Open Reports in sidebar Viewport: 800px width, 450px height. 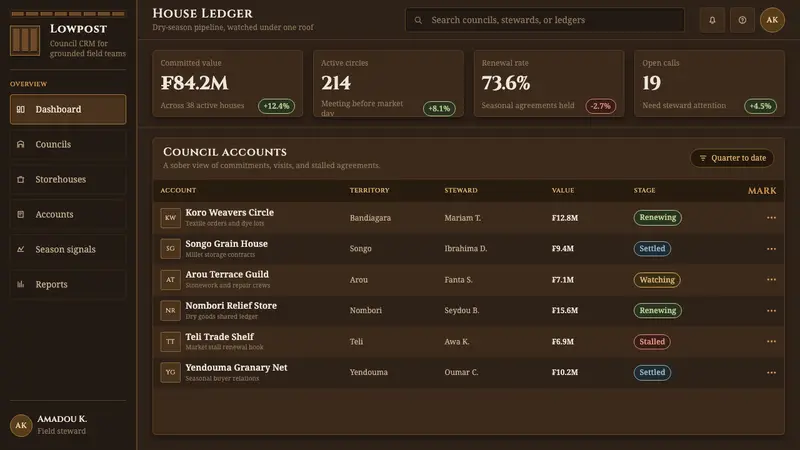point(68,284)
